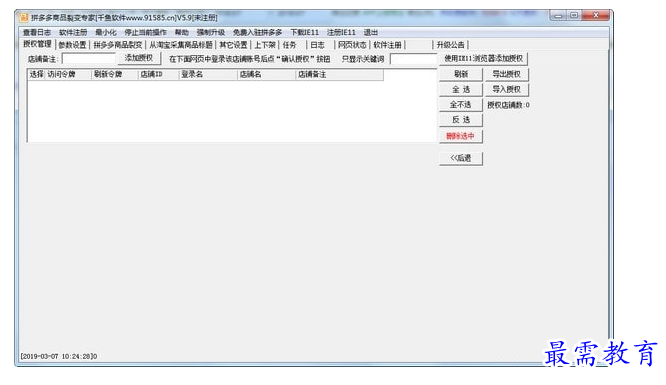Minimize the window using title bar button

[558, 16]
